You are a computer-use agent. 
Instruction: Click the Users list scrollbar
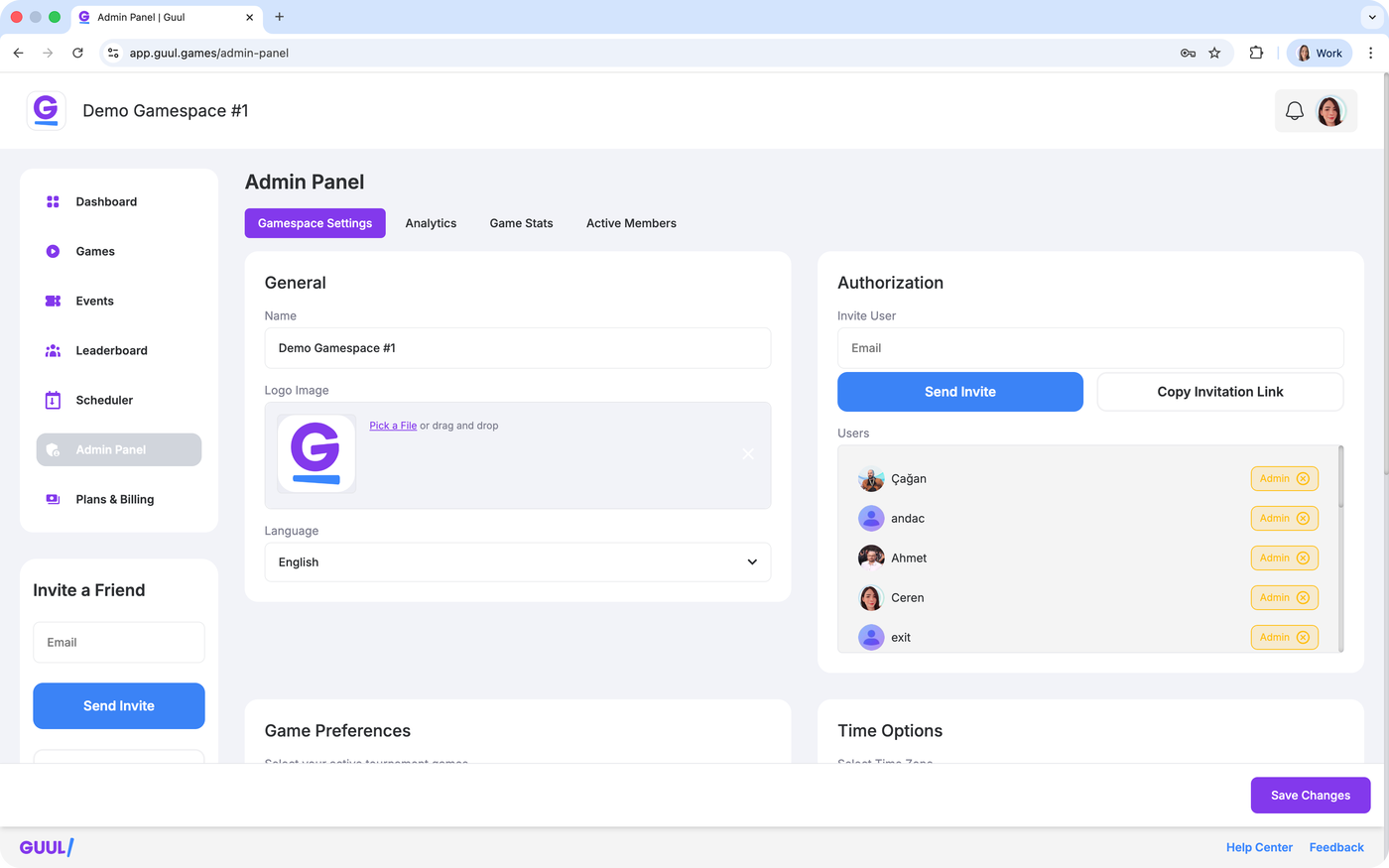(x=1341, y=478)
